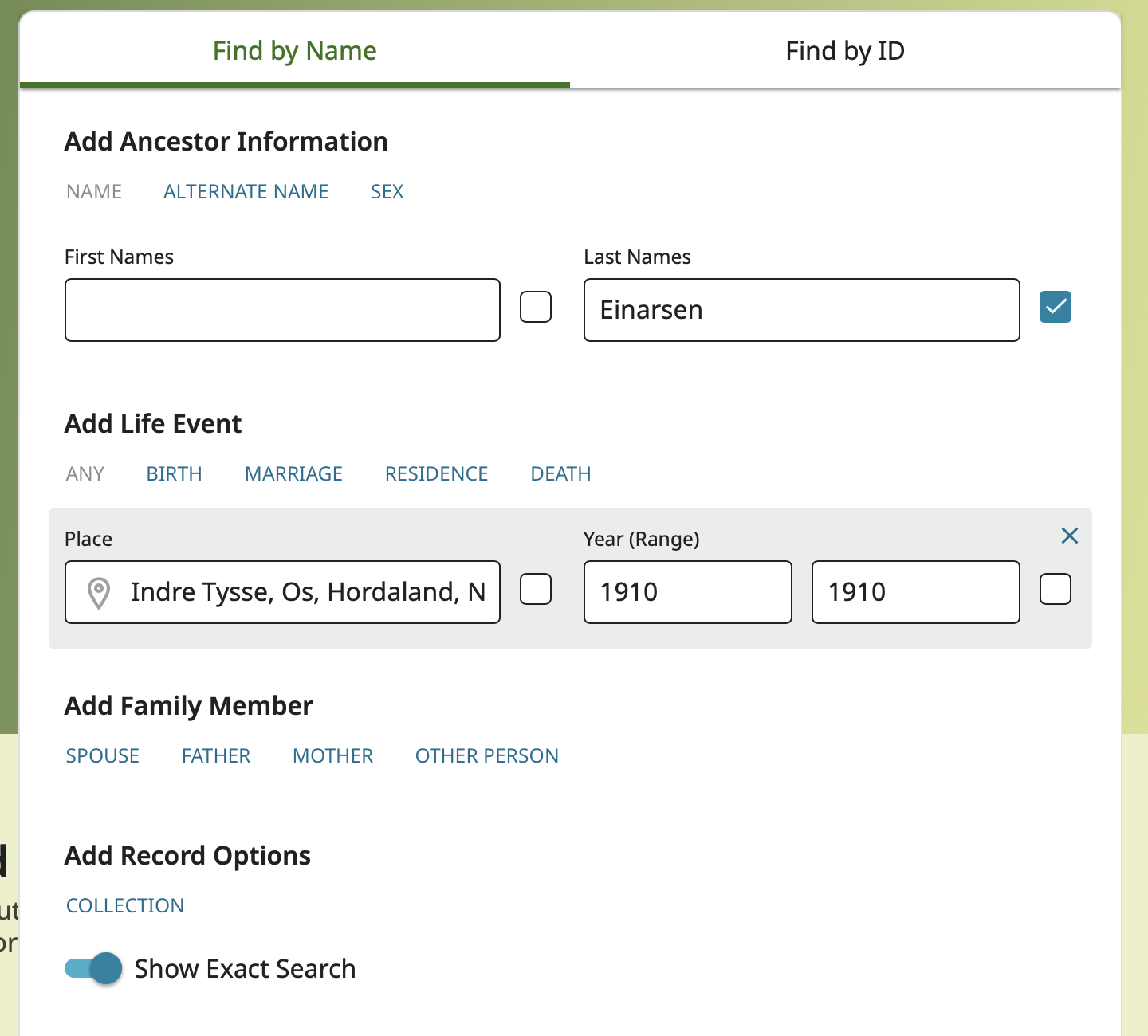Uncheck the exact match box for Last Names

1056,307
